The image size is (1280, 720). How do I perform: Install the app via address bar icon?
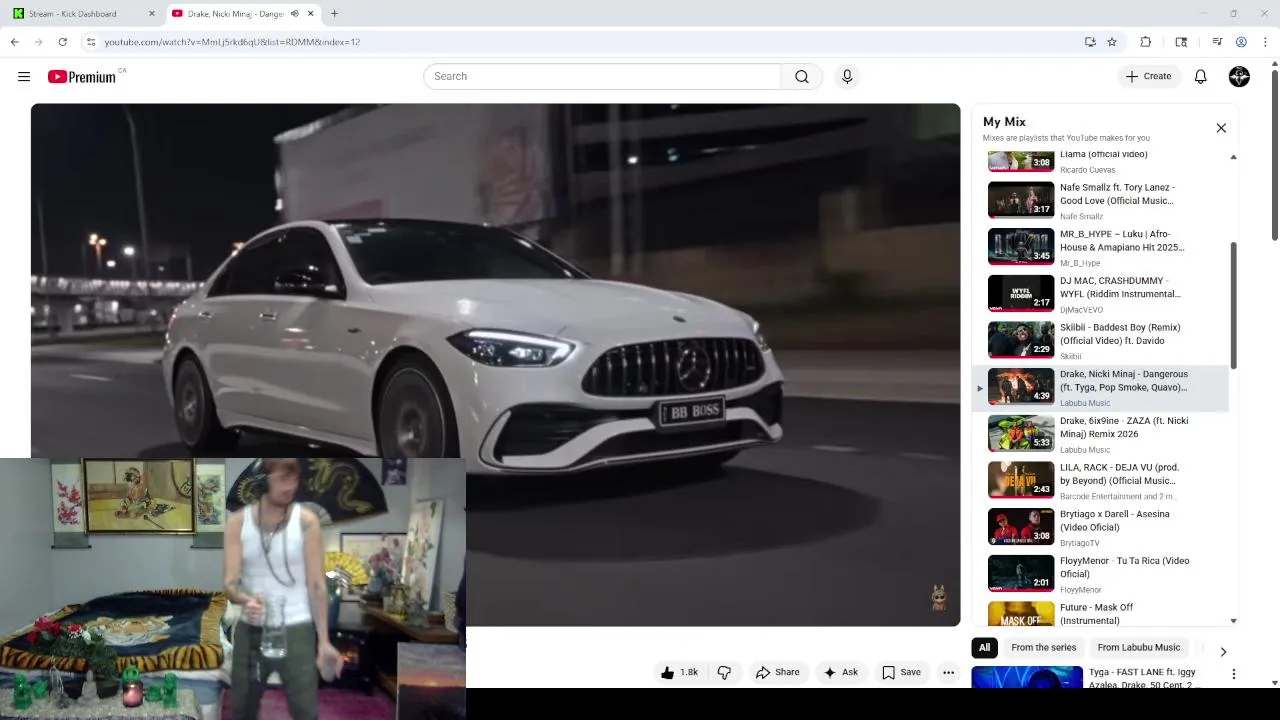click(1090, 42)
